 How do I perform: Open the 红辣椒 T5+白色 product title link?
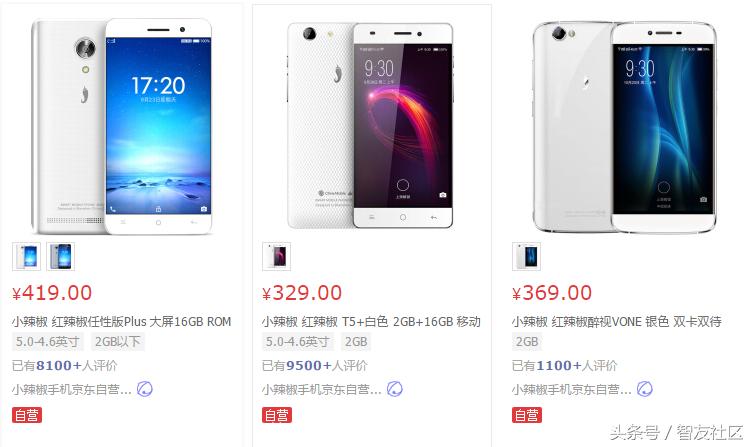click(x=371, y=322)
